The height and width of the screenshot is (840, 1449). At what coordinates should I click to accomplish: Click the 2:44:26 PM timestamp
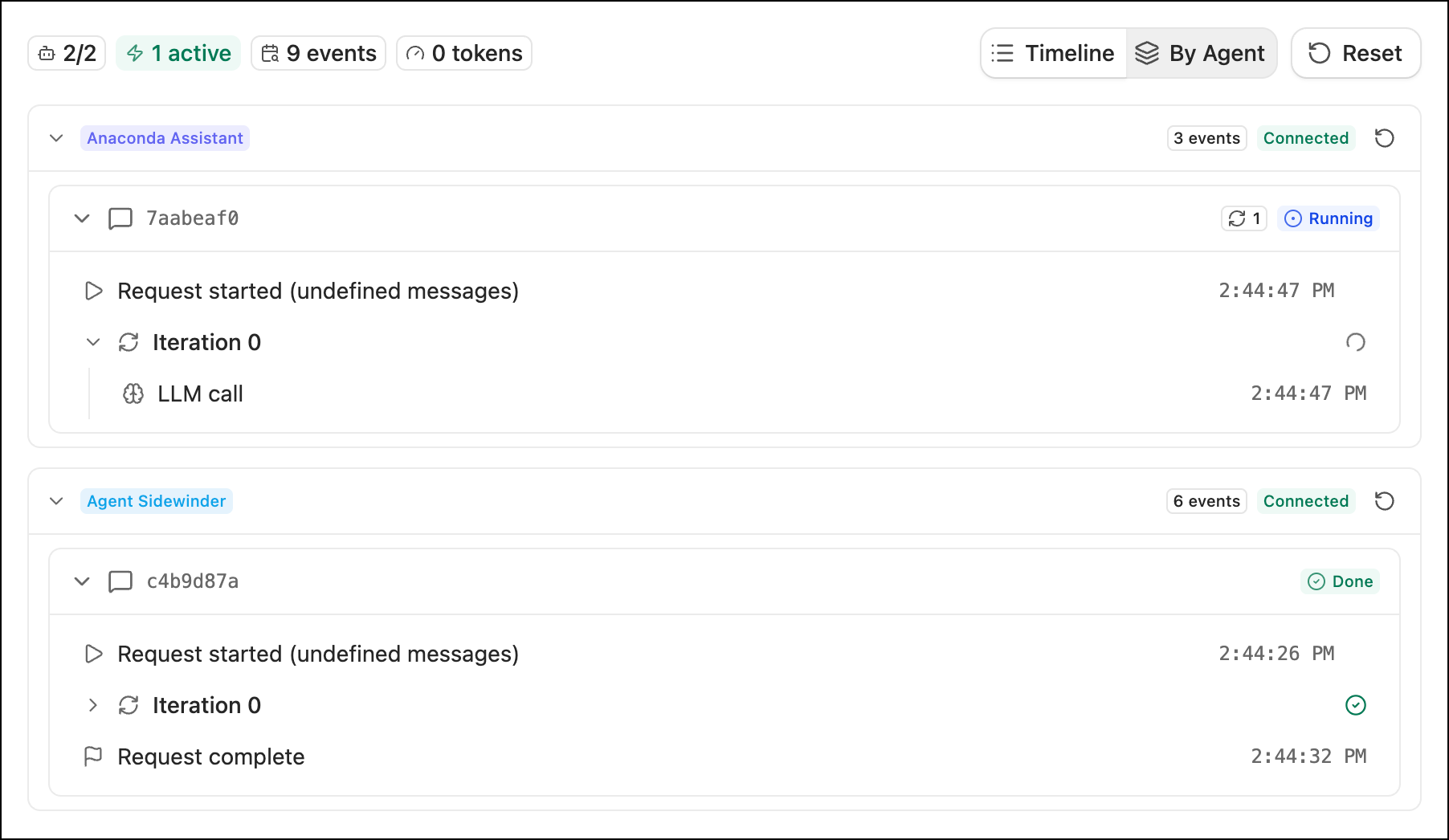point(1276,654)
